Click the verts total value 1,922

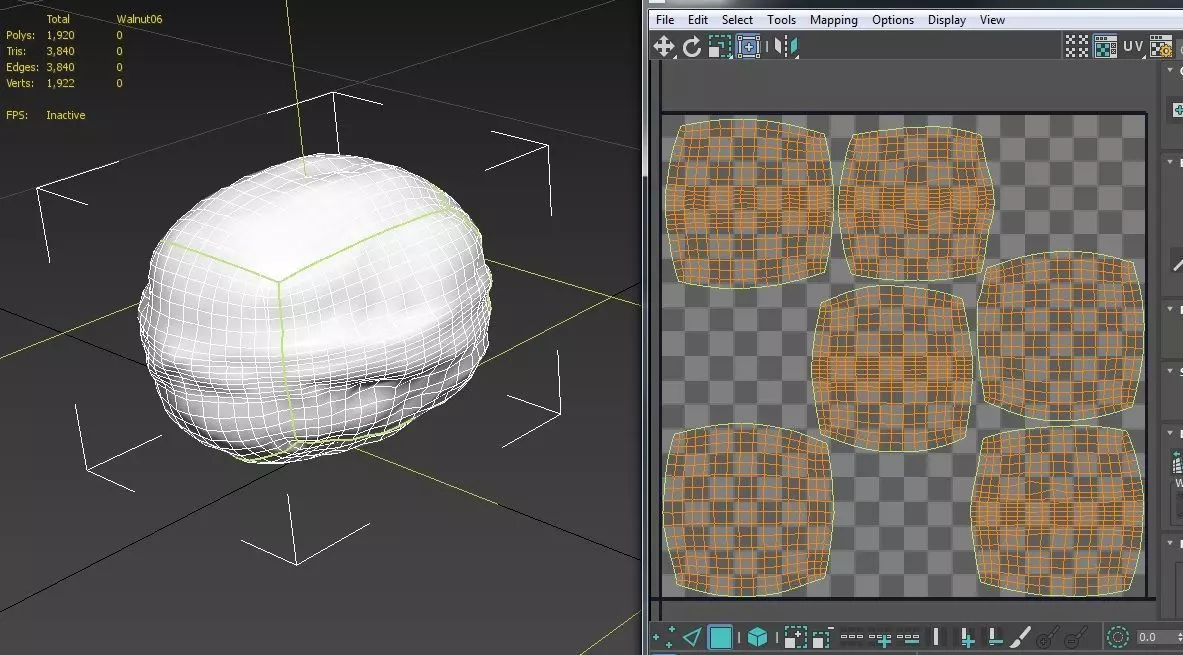pos(60,83)
